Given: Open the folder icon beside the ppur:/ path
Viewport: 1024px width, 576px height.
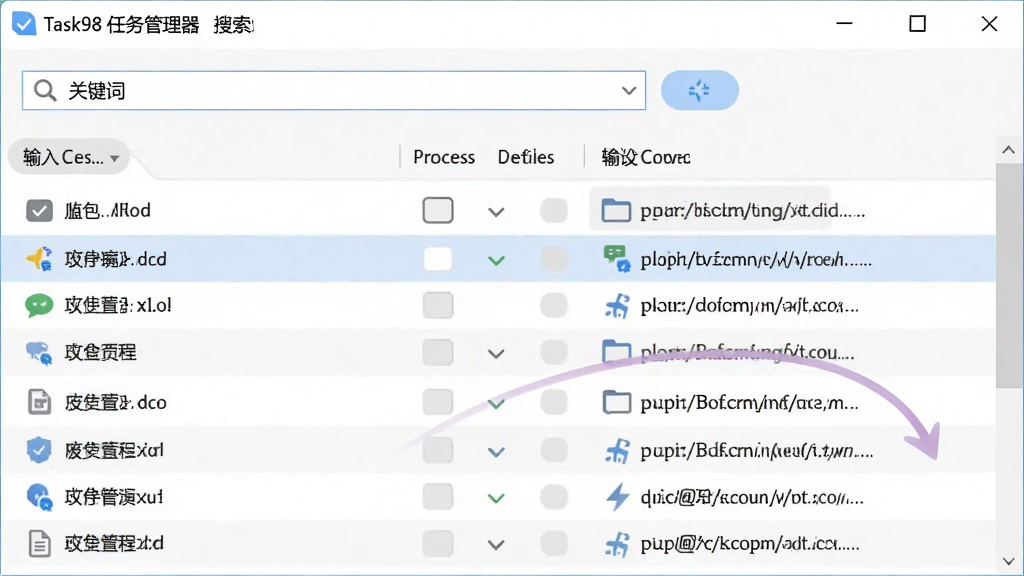Looking at the screenshot, I should [616, 211].
